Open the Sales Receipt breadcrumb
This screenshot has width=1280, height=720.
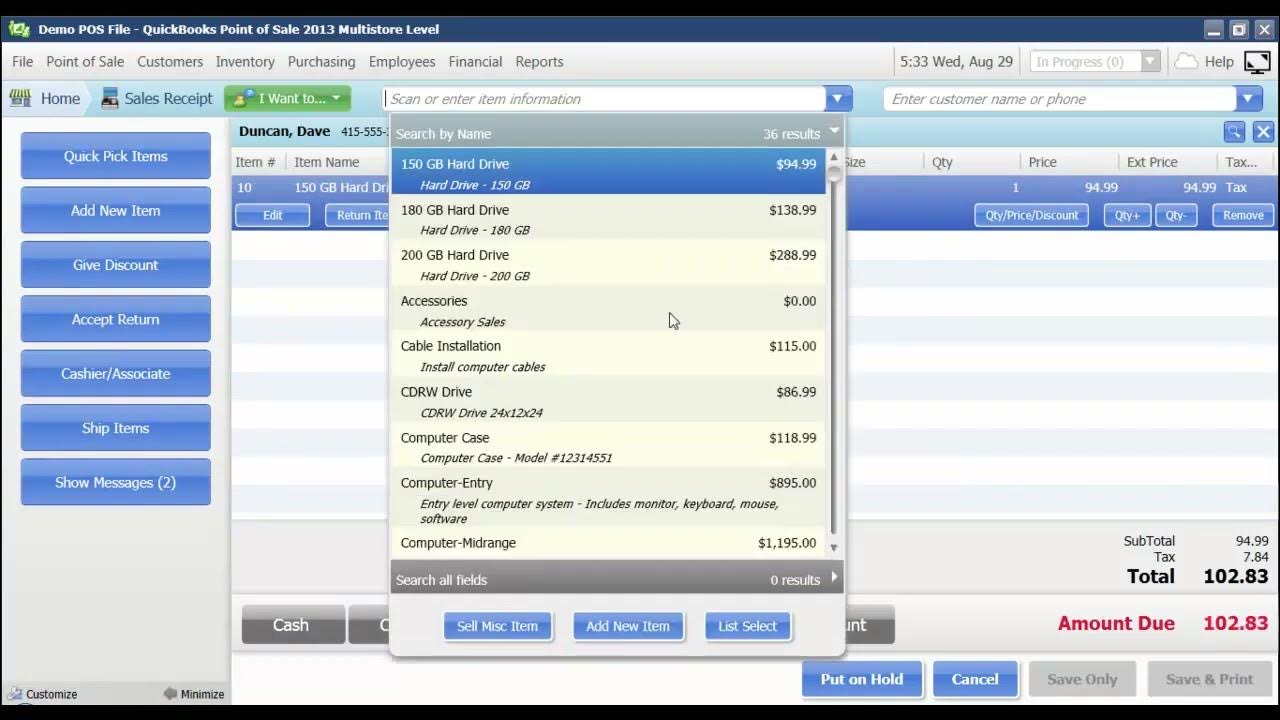157,98
